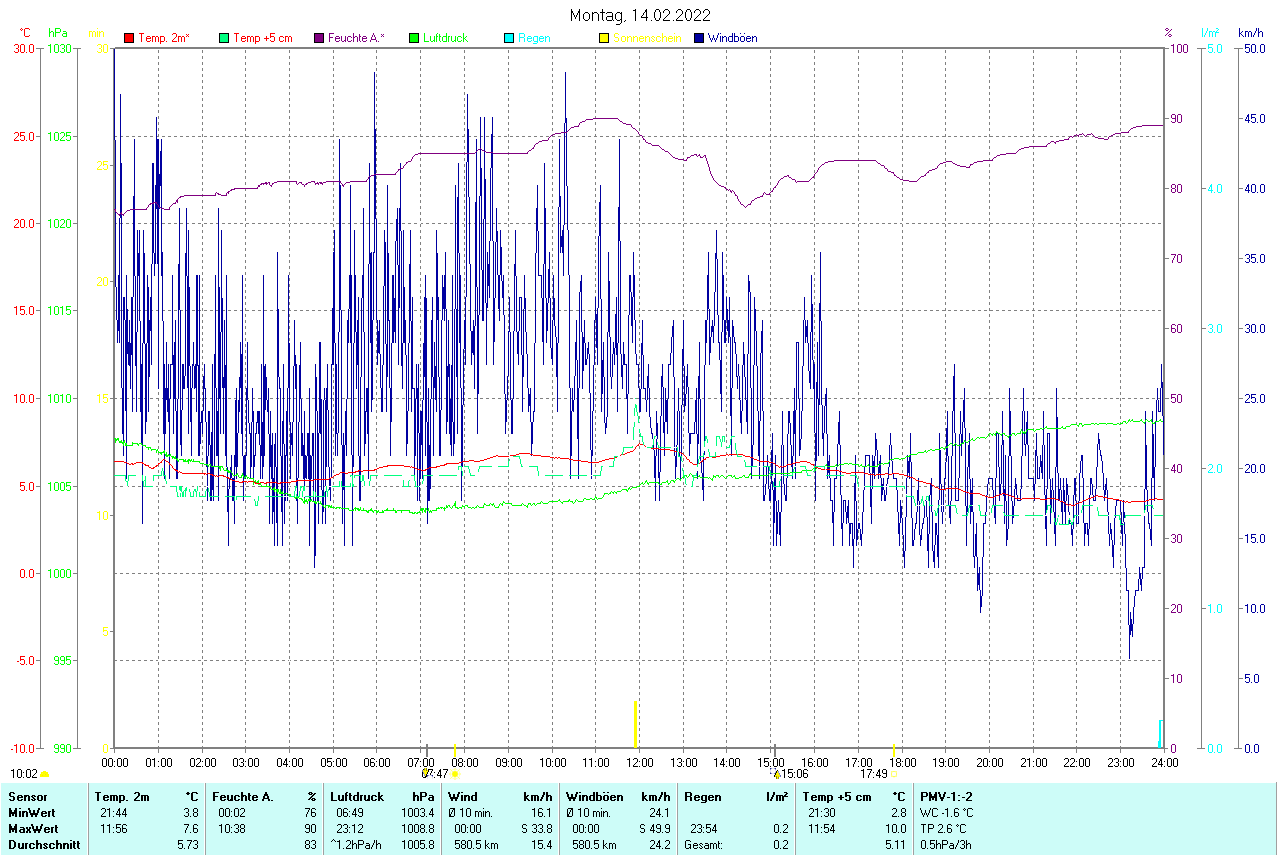Click the Sensor header in the table

(x=27, y=797)
